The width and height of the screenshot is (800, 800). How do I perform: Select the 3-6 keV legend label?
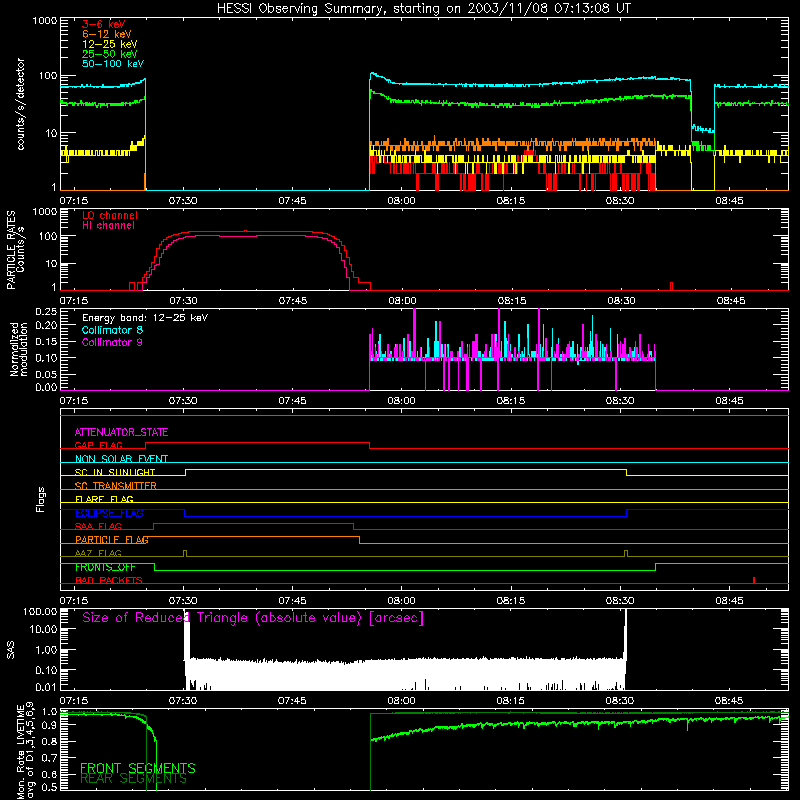pyautogui.click(x=104, y=24)
